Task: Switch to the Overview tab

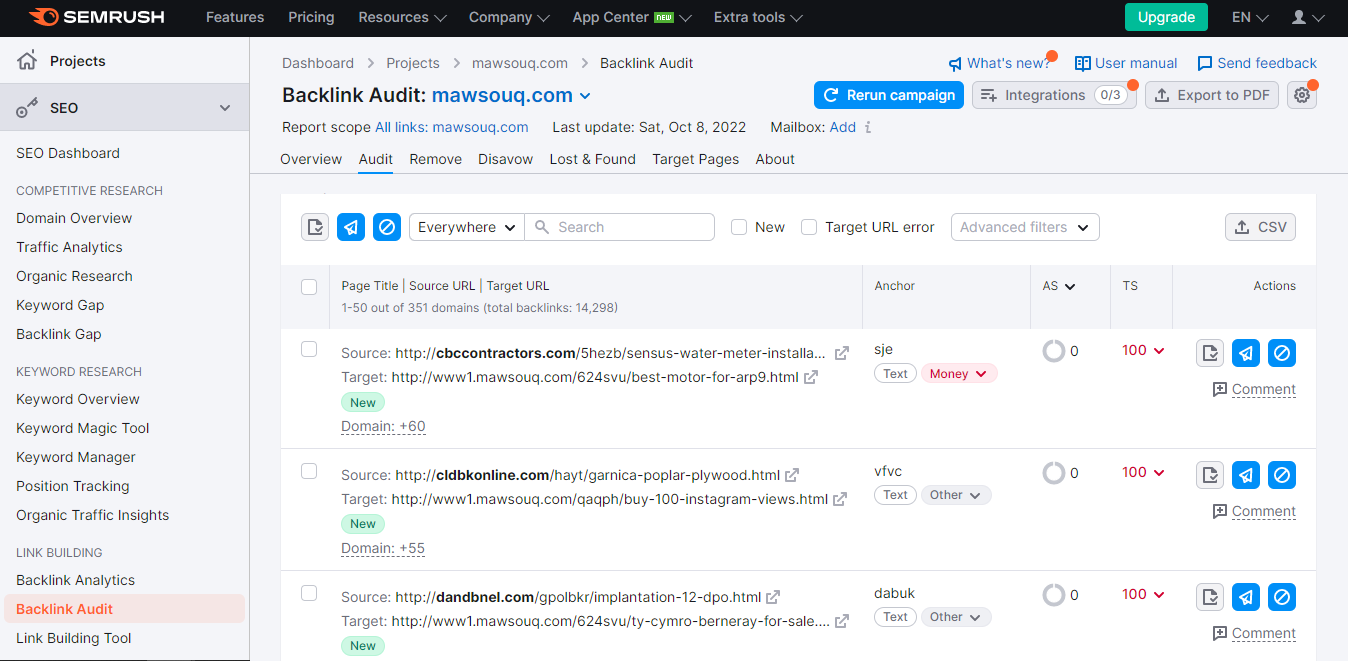Action: 311,159
